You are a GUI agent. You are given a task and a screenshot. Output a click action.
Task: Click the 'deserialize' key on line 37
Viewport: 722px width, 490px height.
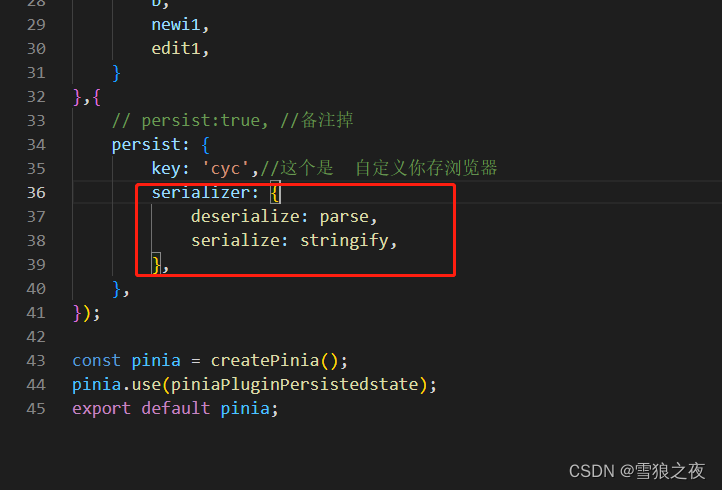(x=245, y=216)
